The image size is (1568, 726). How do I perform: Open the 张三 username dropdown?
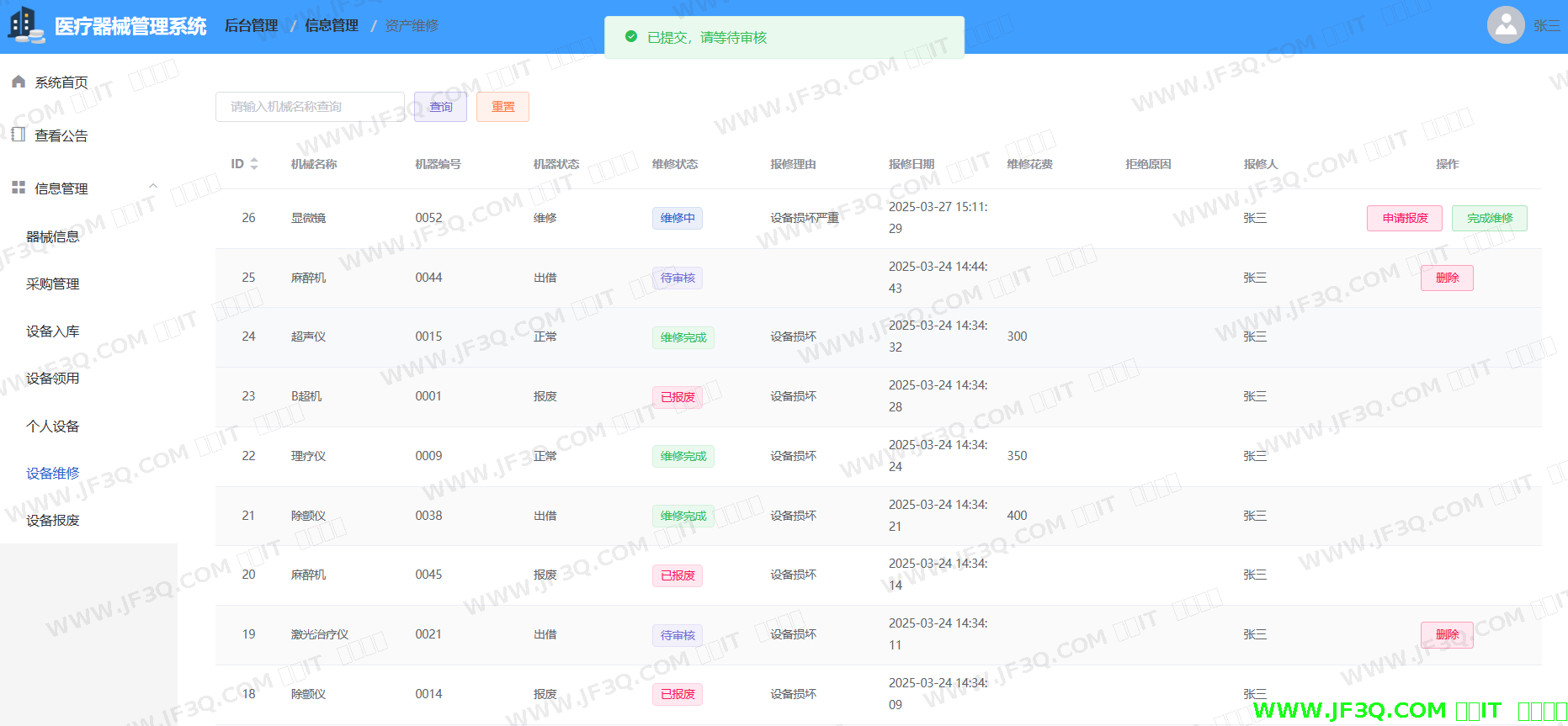(x=1546, y=26)
